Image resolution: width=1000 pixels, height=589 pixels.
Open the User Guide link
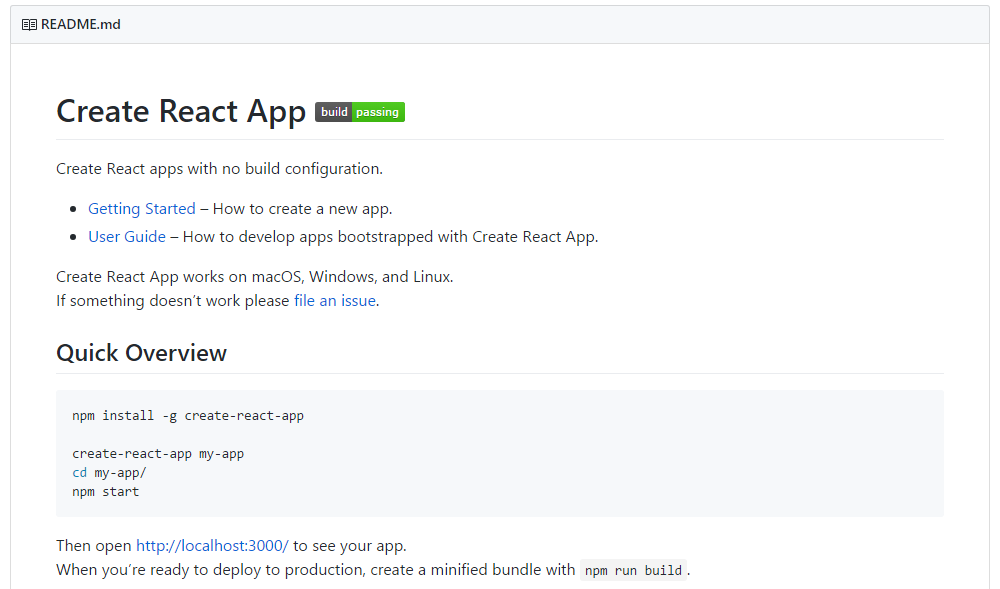coord(127,237)
